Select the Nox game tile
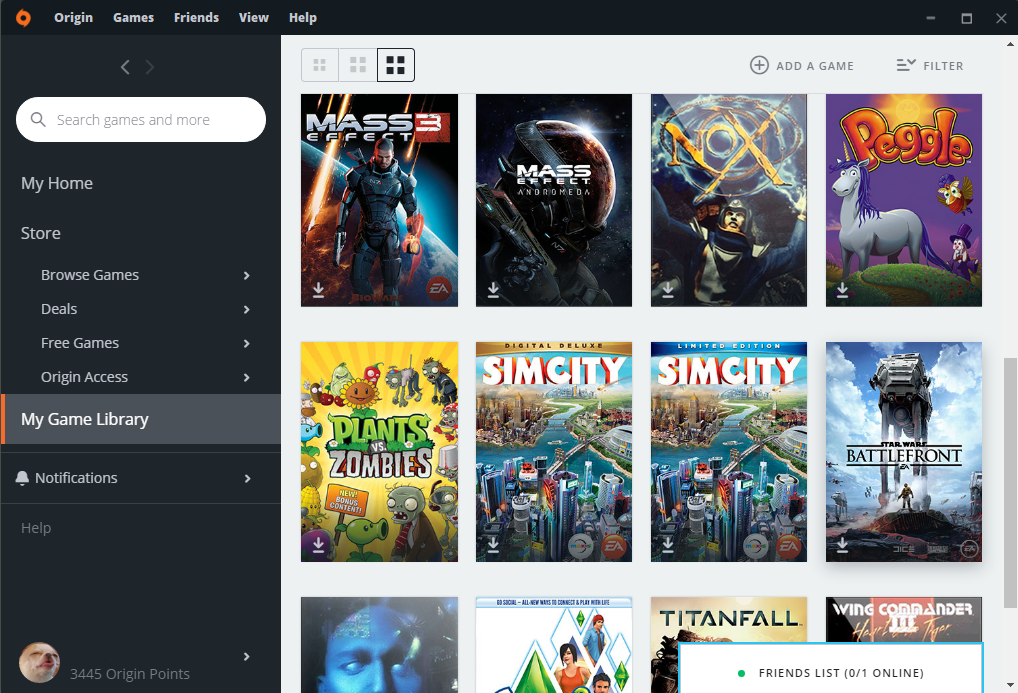Screen dimensions: 1018x693 tap(729, 200)
